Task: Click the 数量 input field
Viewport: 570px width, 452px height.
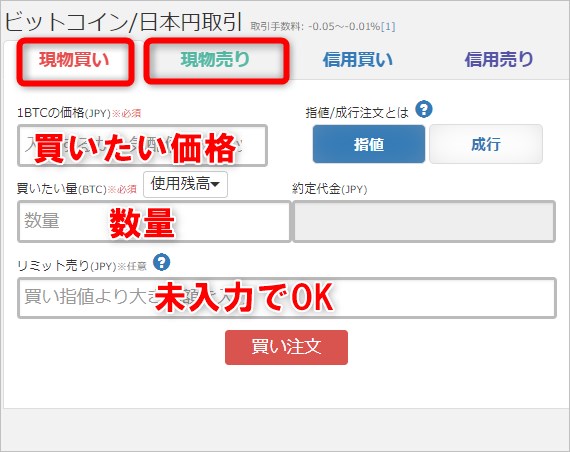Action: pos(154,221)
